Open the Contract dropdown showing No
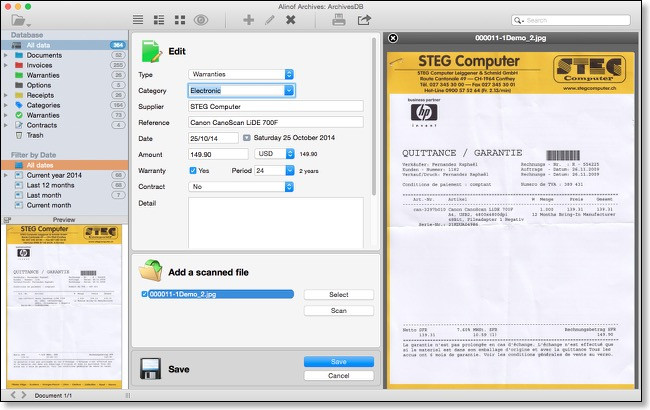650x410 pixels. click(x=241, y=187)
